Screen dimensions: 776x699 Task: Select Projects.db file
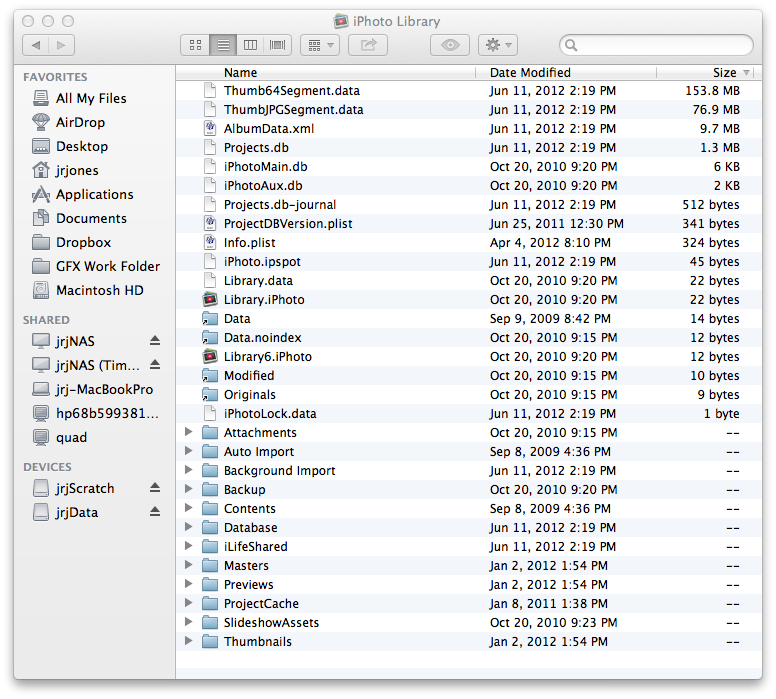click(x=469, y=148)
